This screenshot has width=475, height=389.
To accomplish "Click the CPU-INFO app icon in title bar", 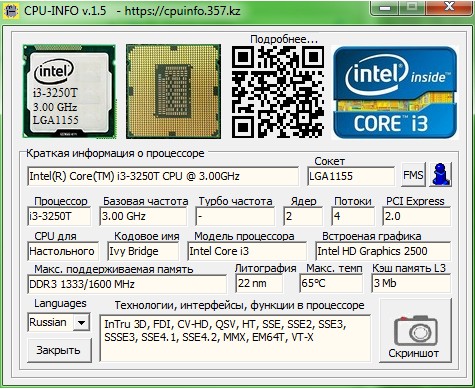I will click(11, 11).
